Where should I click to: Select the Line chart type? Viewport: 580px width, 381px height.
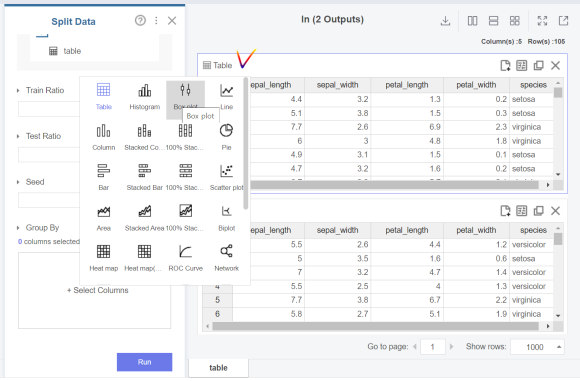pos(226,96)
